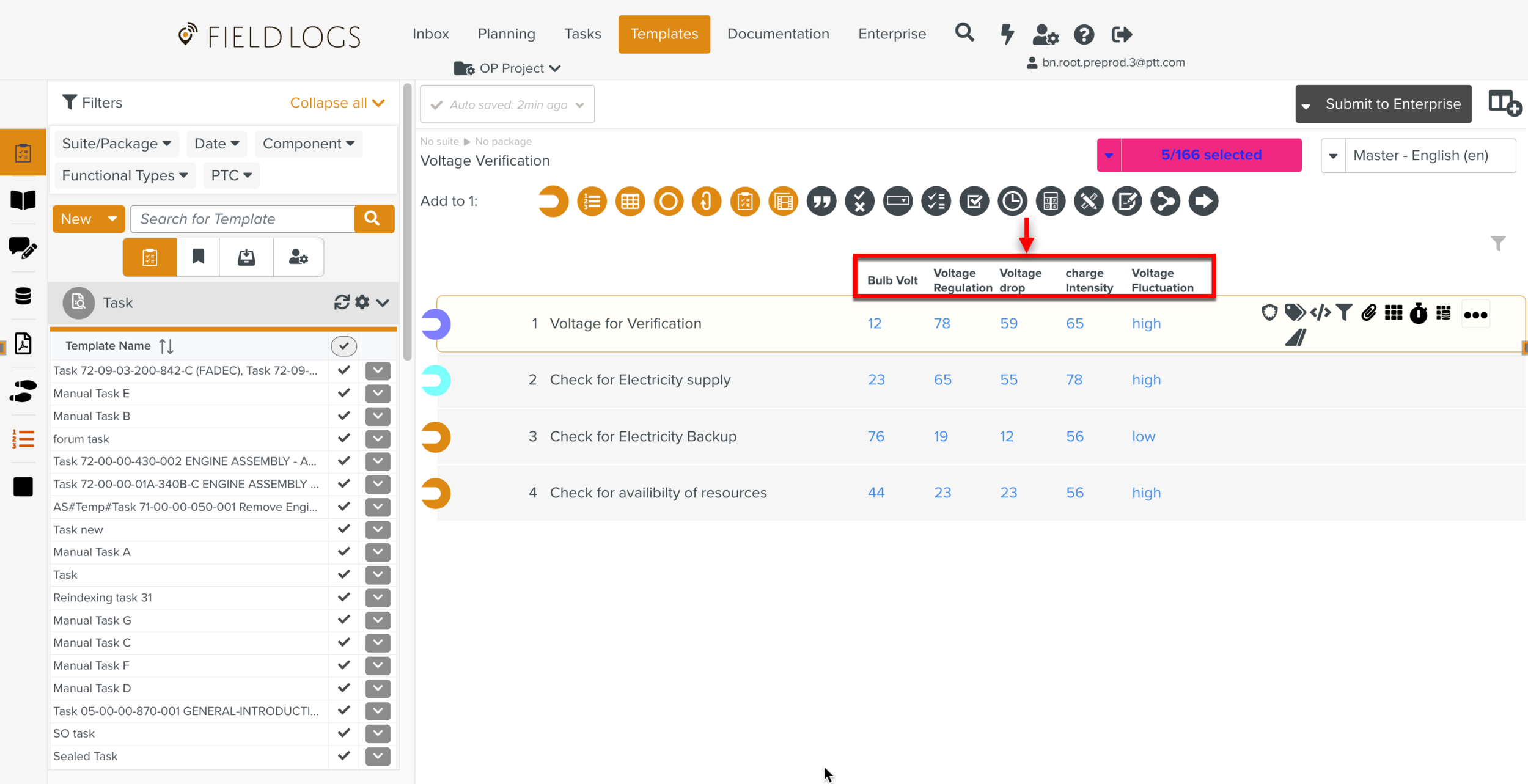1528x784 pixels.
Task: Click Submit to Enterprise button
Action: (x=1392, y=104)
